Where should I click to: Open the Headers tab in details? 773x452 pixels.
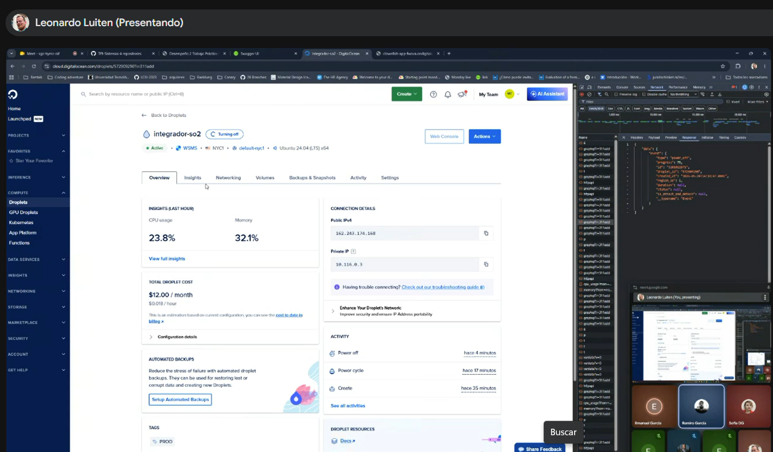click(637, 138)
